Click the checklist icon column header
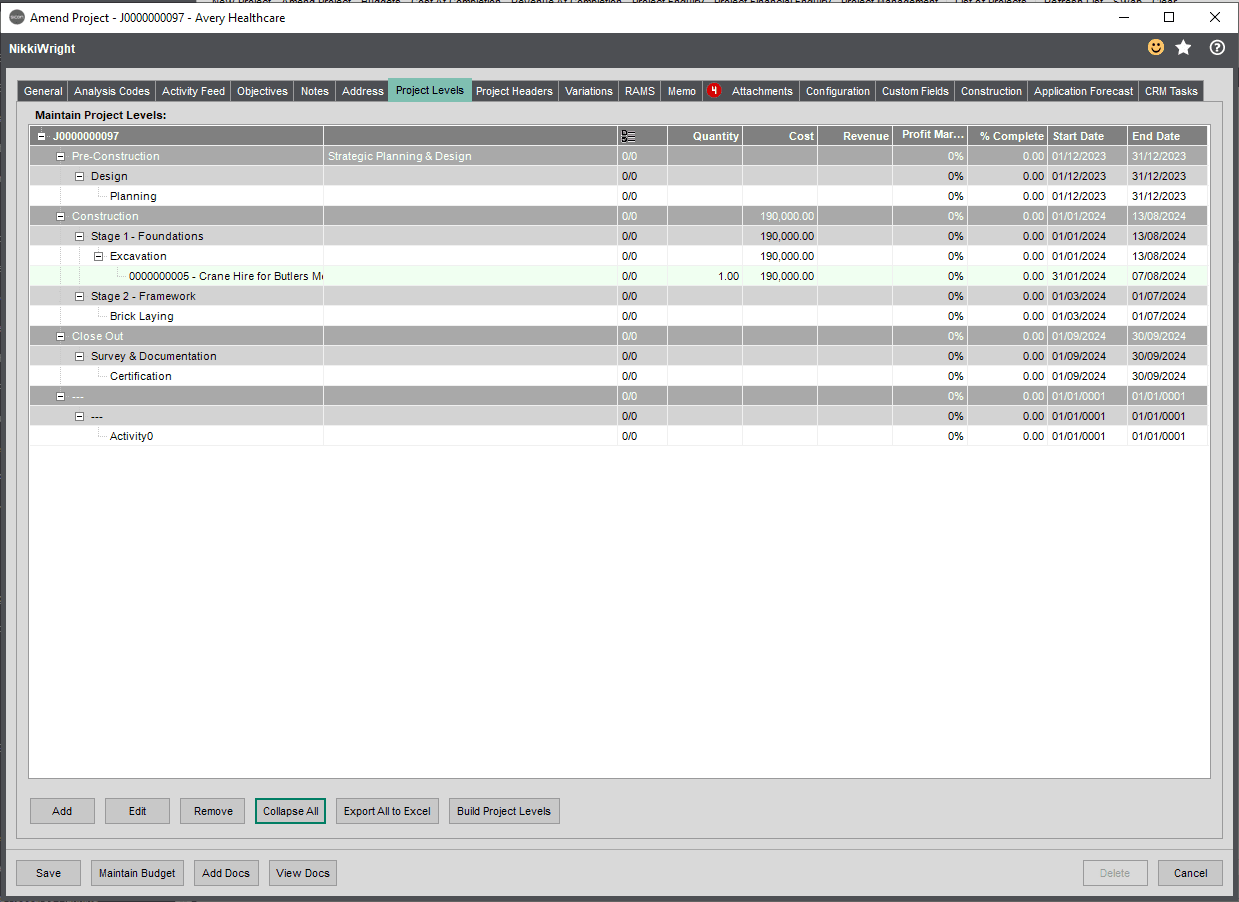This screenshot has width=1239, height=902. pyautogui.click(x=629, y=136)
